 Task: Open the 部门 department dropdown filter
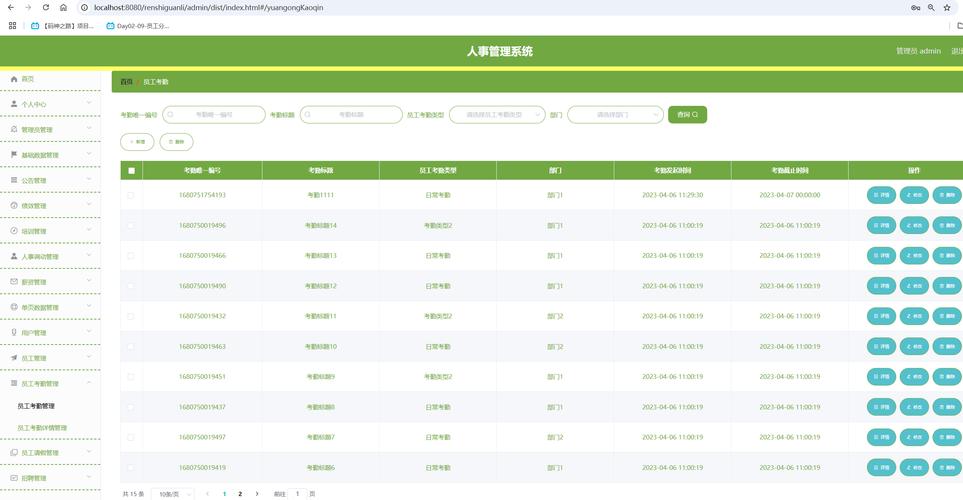[615, 115]
